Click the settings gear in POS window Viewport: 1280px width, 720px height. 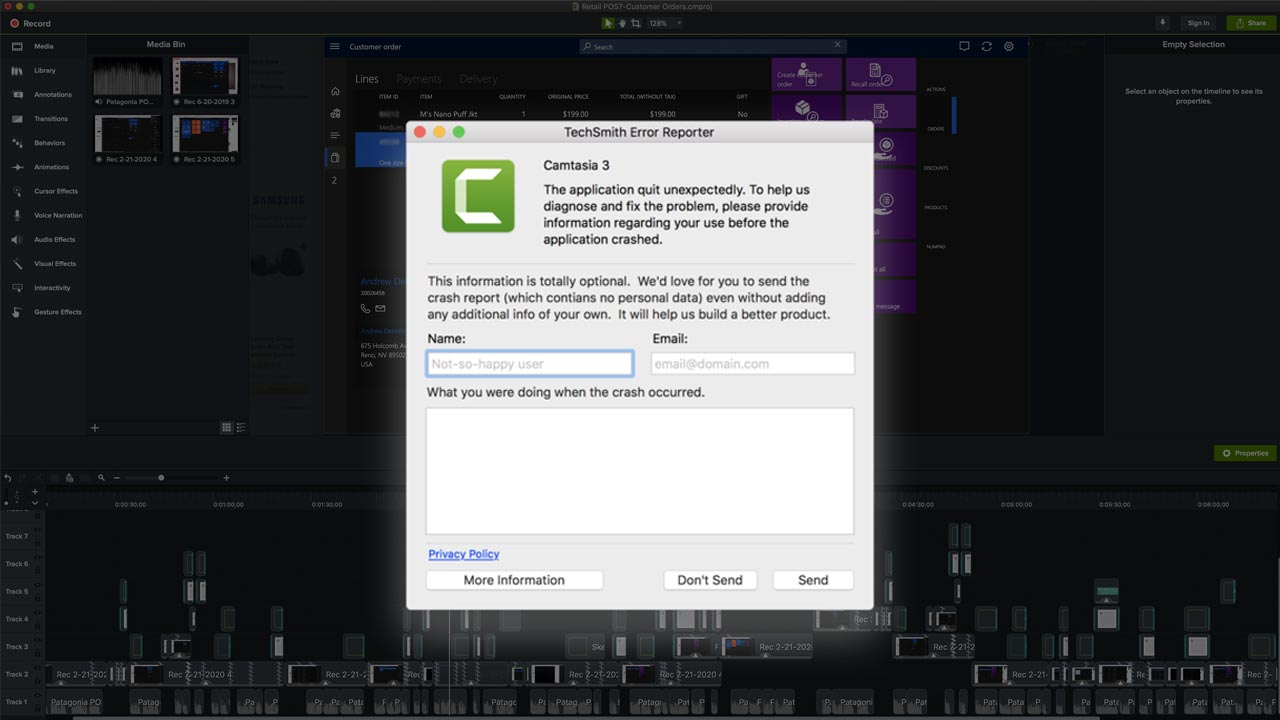[1009, 46]
